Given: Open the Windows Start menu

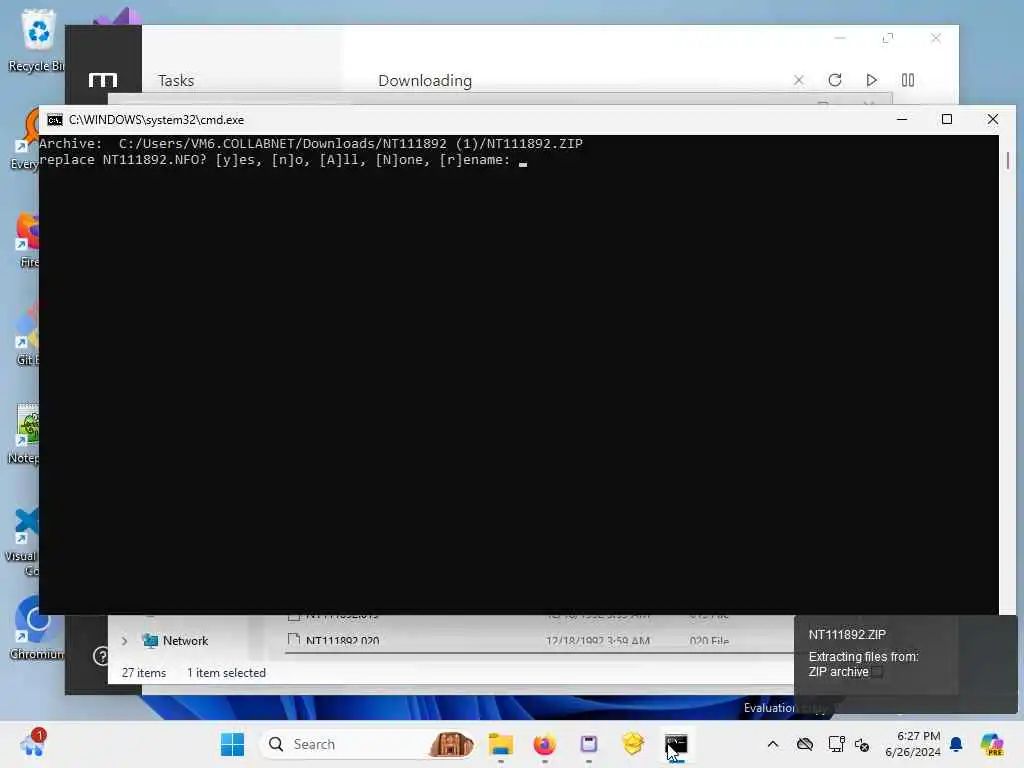Looking at the screenshot, I should point(232,744).
